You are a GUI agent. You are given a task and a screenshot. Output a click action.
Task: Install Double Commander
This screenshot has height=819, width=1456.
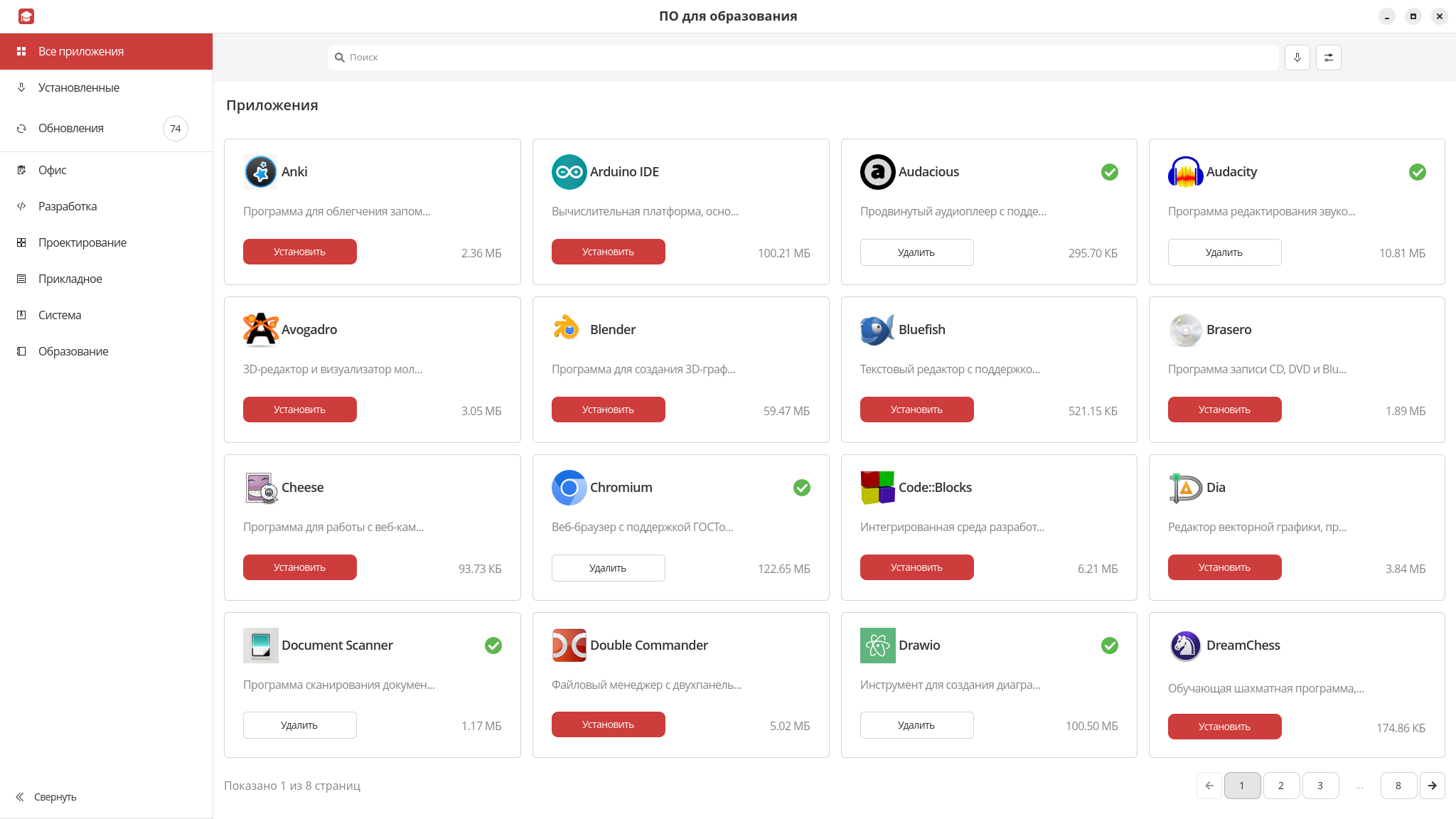[609, 724]
